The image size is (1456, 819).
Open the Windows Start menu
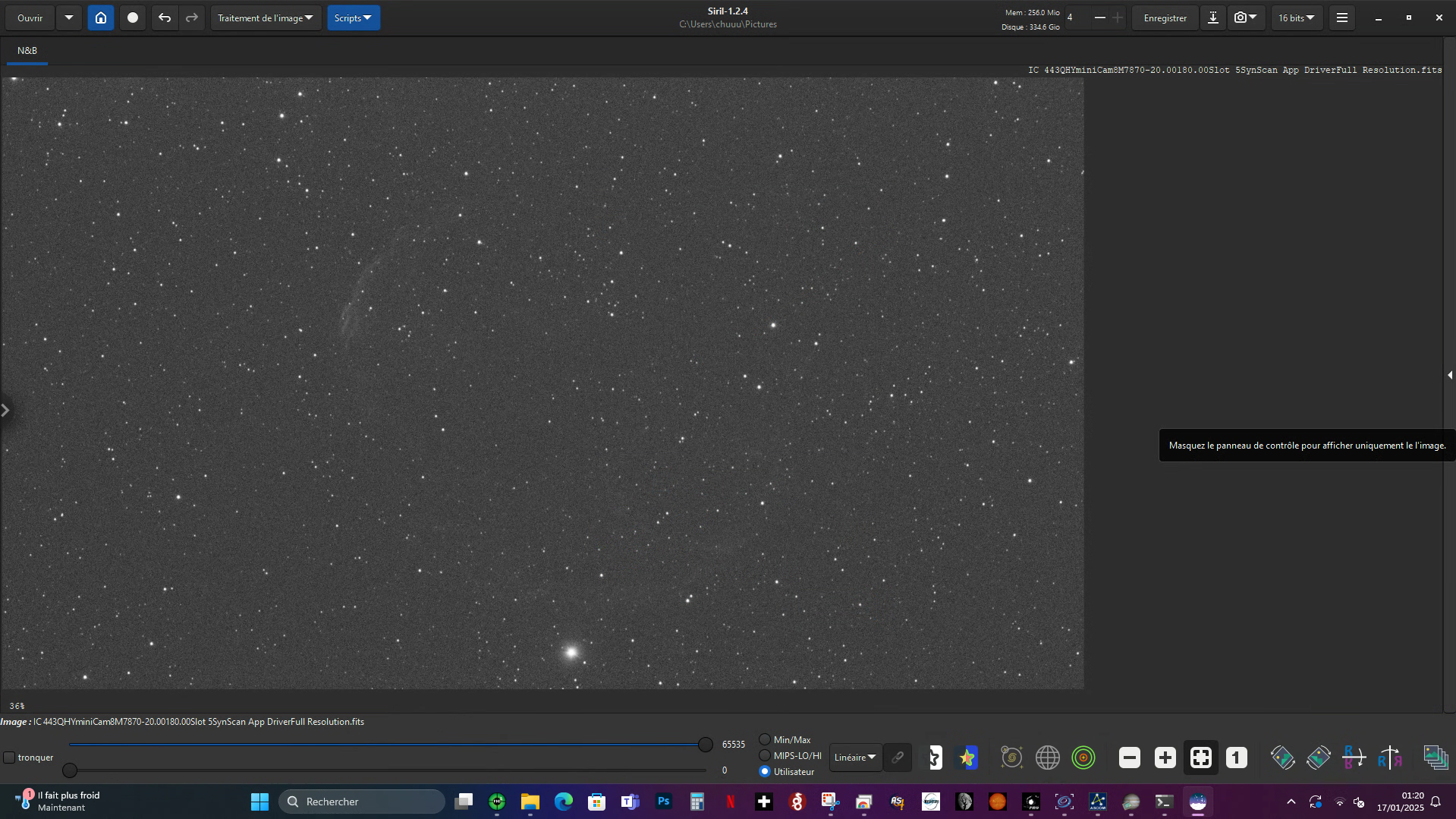260,802
